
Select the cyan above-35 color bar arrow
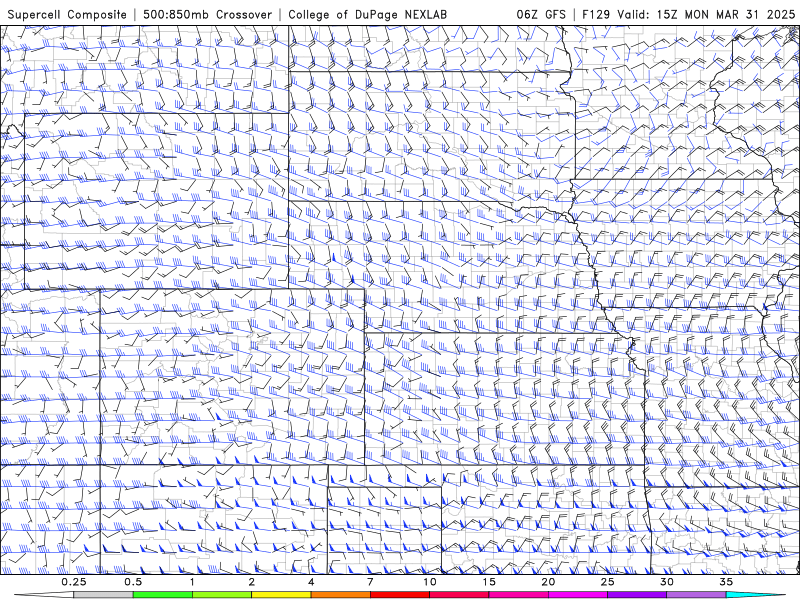pos(755,595)
